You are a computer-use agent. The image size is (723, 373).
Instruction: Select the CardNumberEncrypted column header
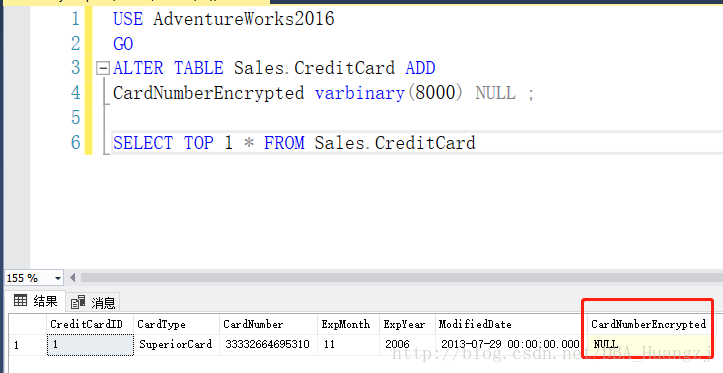(648, 324)
